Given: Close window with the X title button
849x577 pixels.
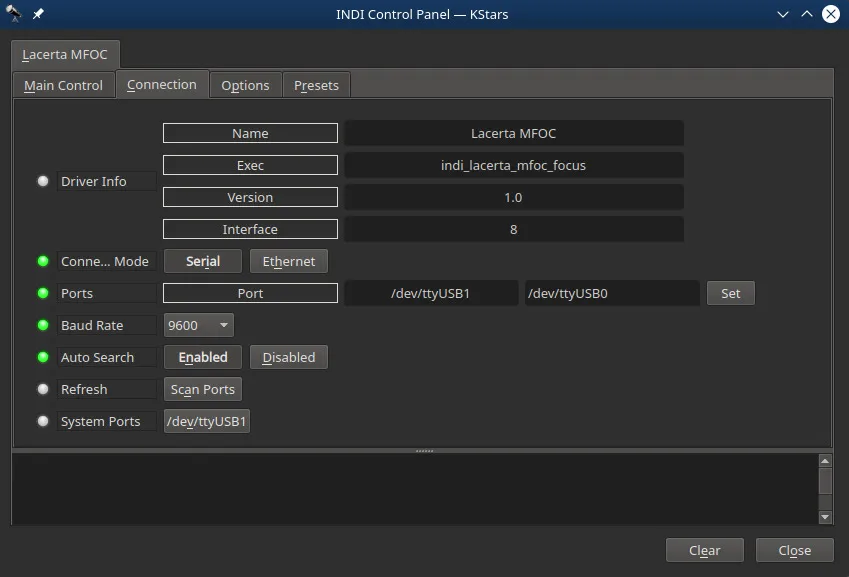Looking at the screenshot, I should click(831, 14).
